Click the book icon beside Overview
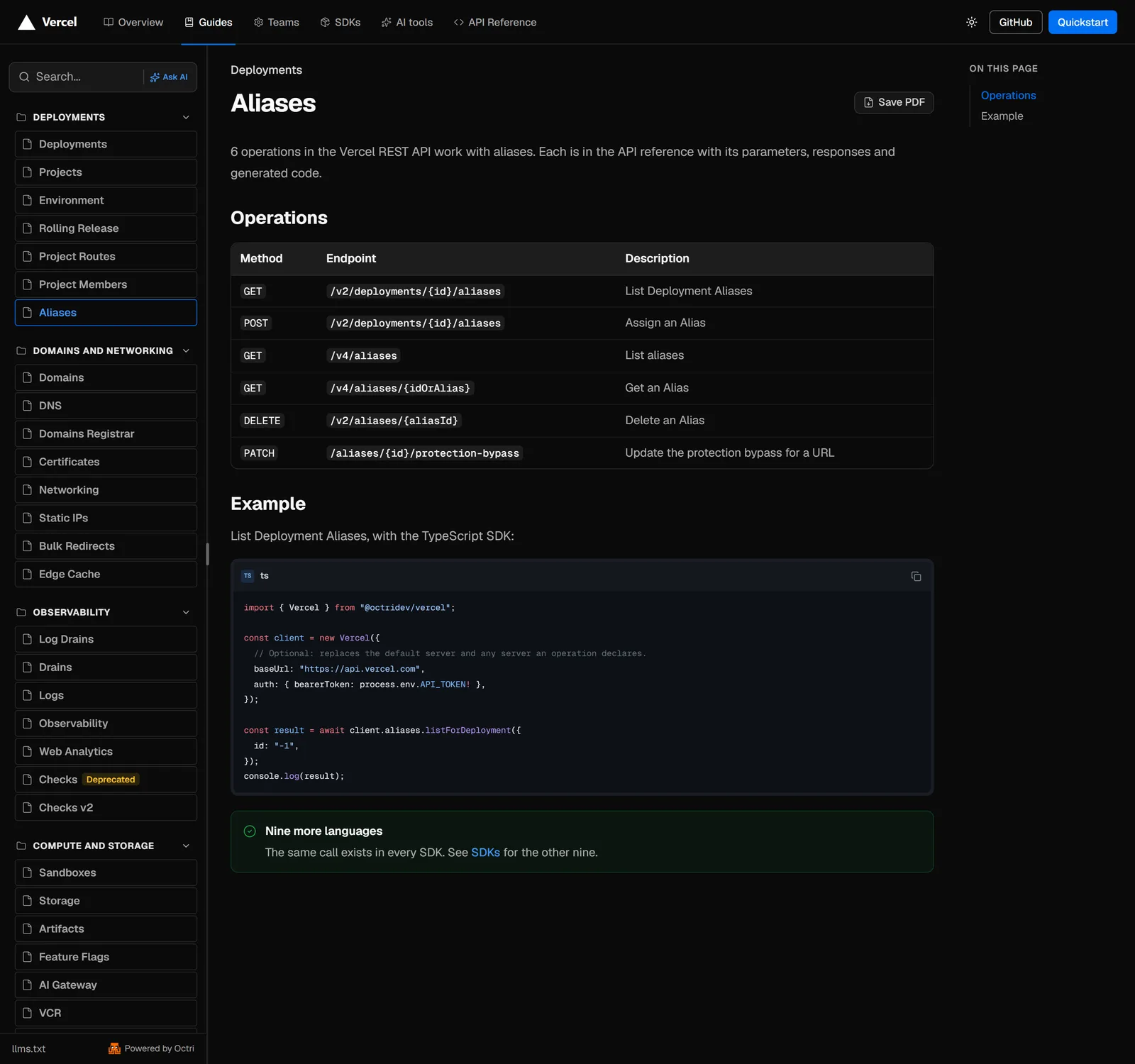This screenshot has height=1064, width=1135. (109, 23)
